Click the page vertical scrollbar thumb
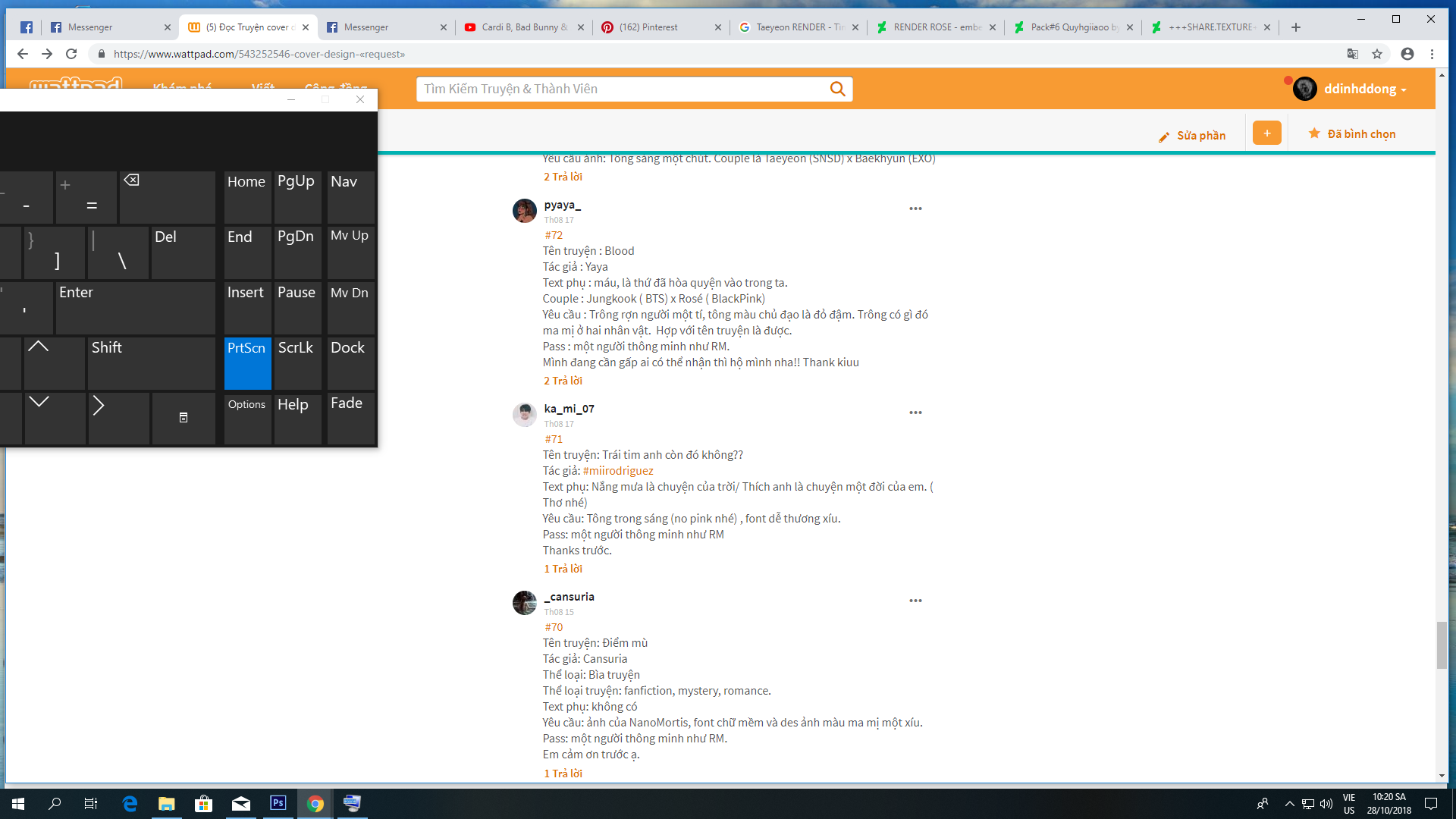 coord(1442,645)
